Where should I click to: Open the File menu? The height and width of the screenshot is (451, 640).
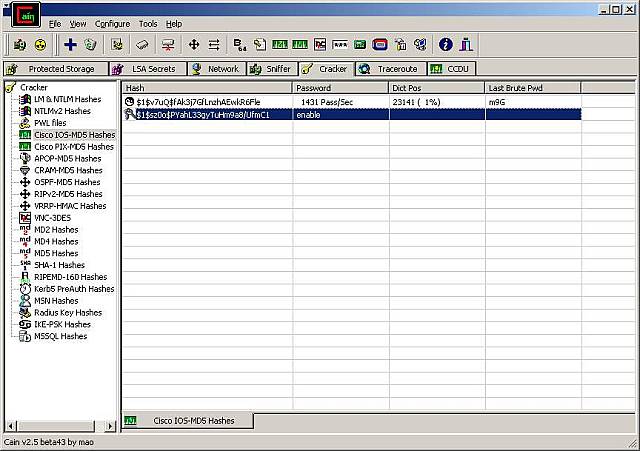55,24
